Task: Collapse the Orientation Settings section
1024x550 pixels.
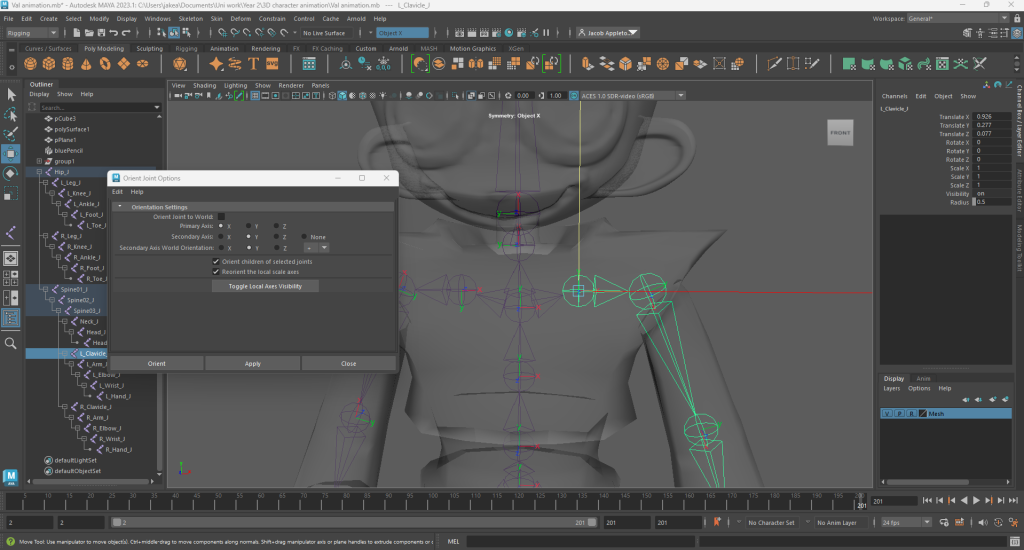Action: click(121, 207)
